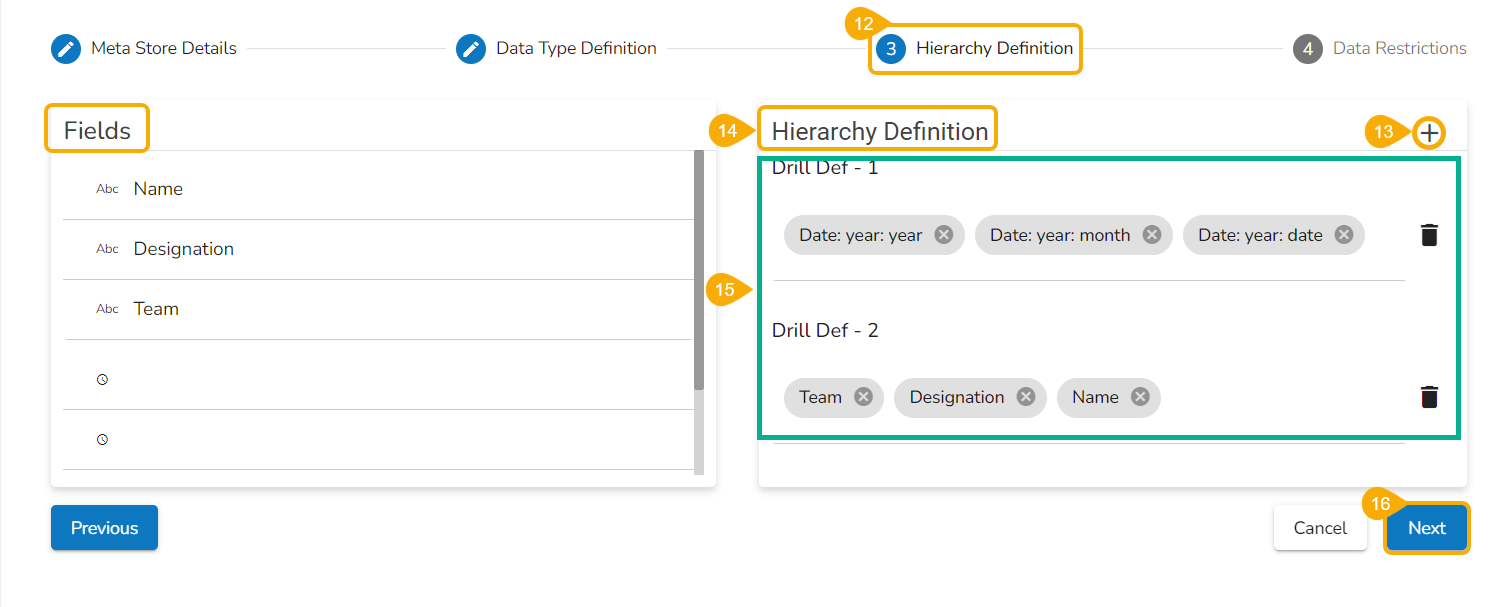The image size is (1510, 607).
Task: Remove the Name chip from Drill Def 2
Action: (x=1139, y=397)
